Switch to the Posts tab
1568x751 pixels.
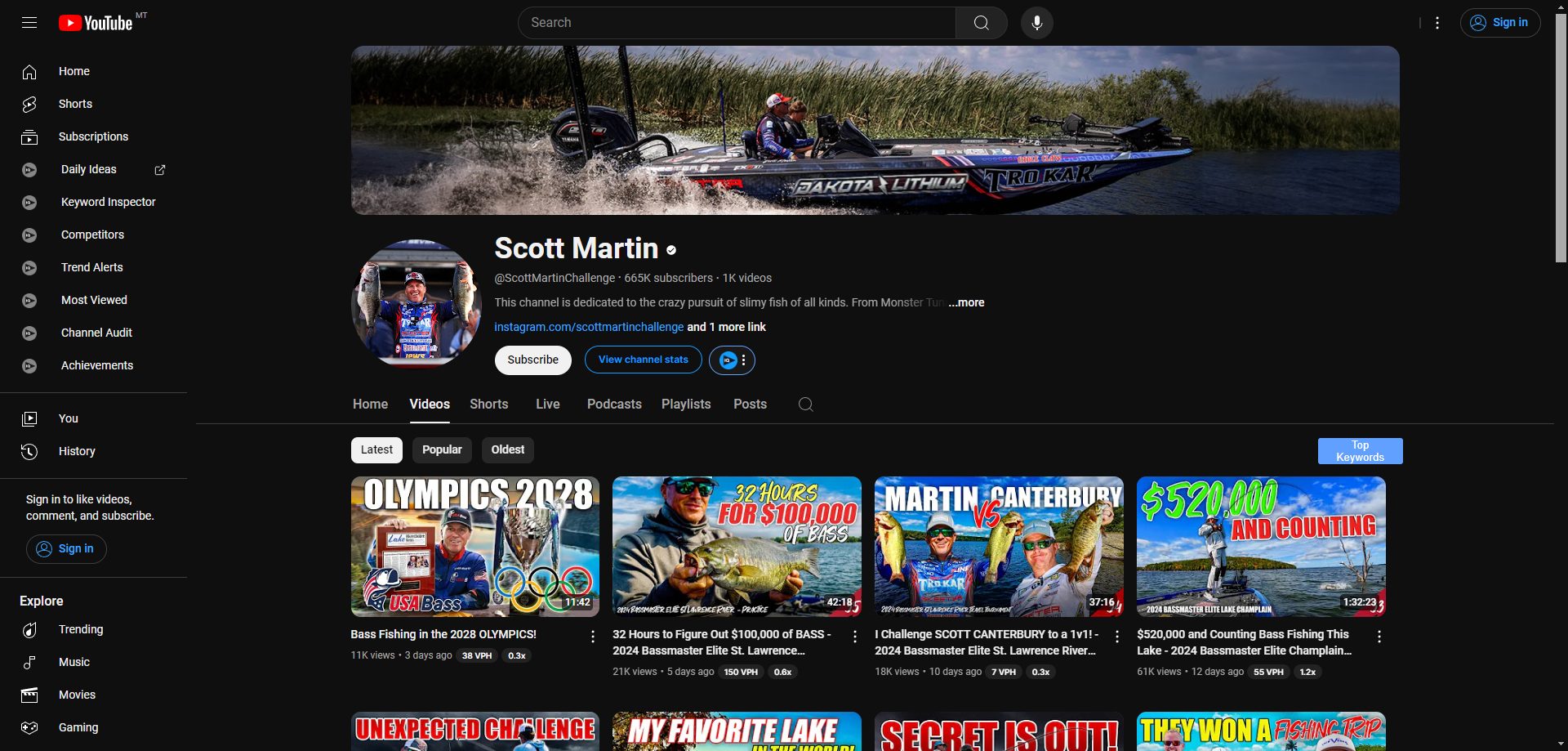[x=750, y=405]
